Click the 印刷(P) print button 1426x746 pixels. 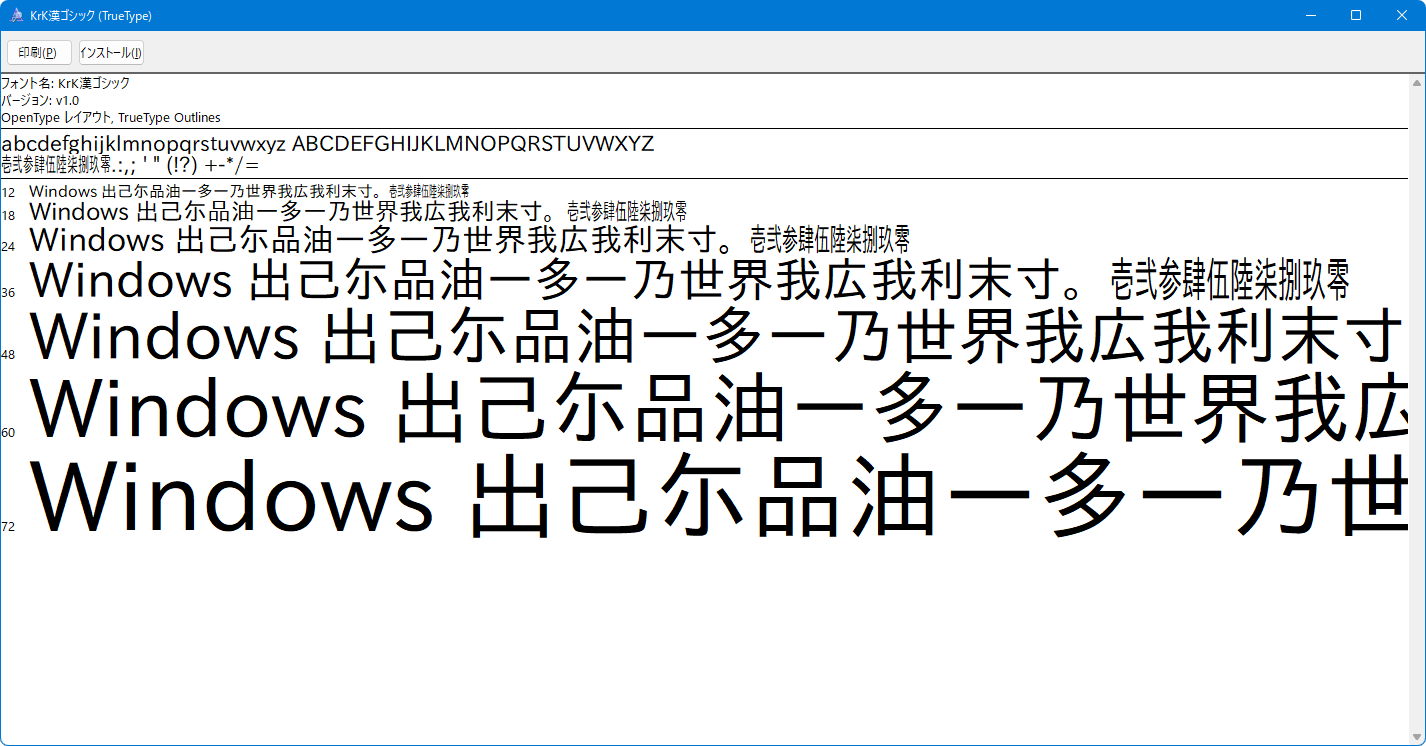(x=39, y=52)
